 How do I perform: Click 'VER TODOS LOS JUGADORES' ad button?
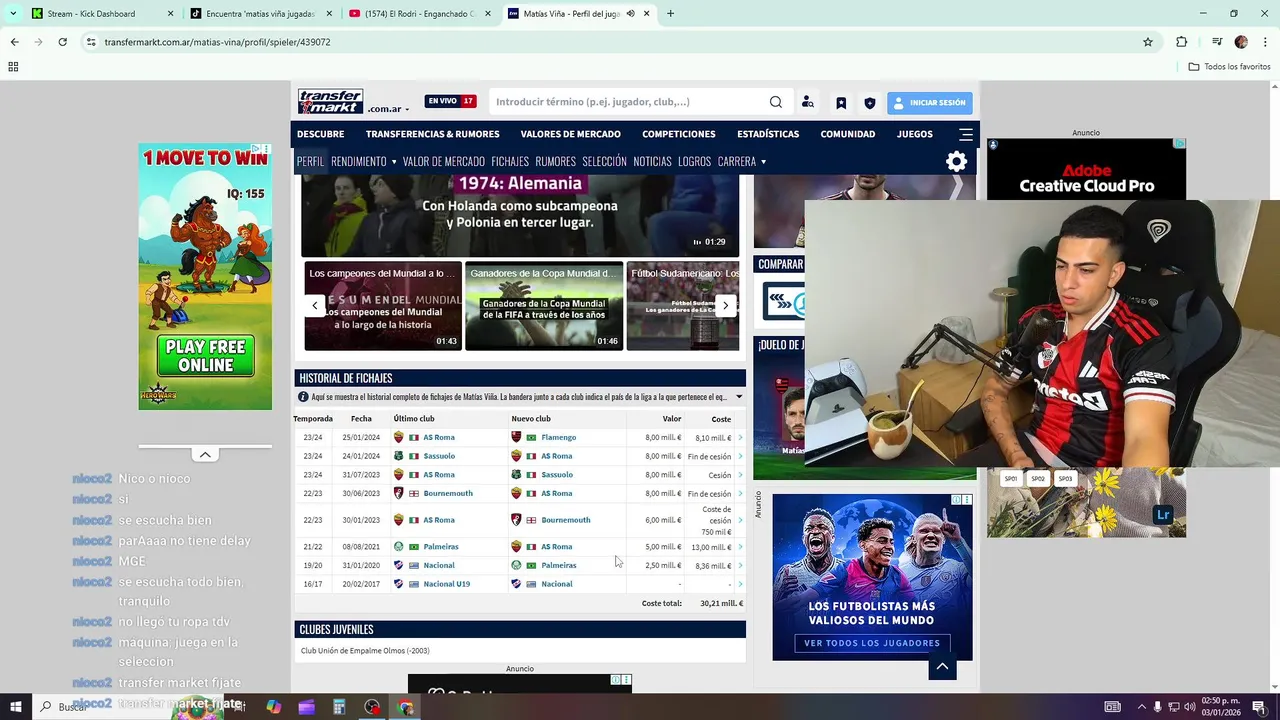(872, 643)
